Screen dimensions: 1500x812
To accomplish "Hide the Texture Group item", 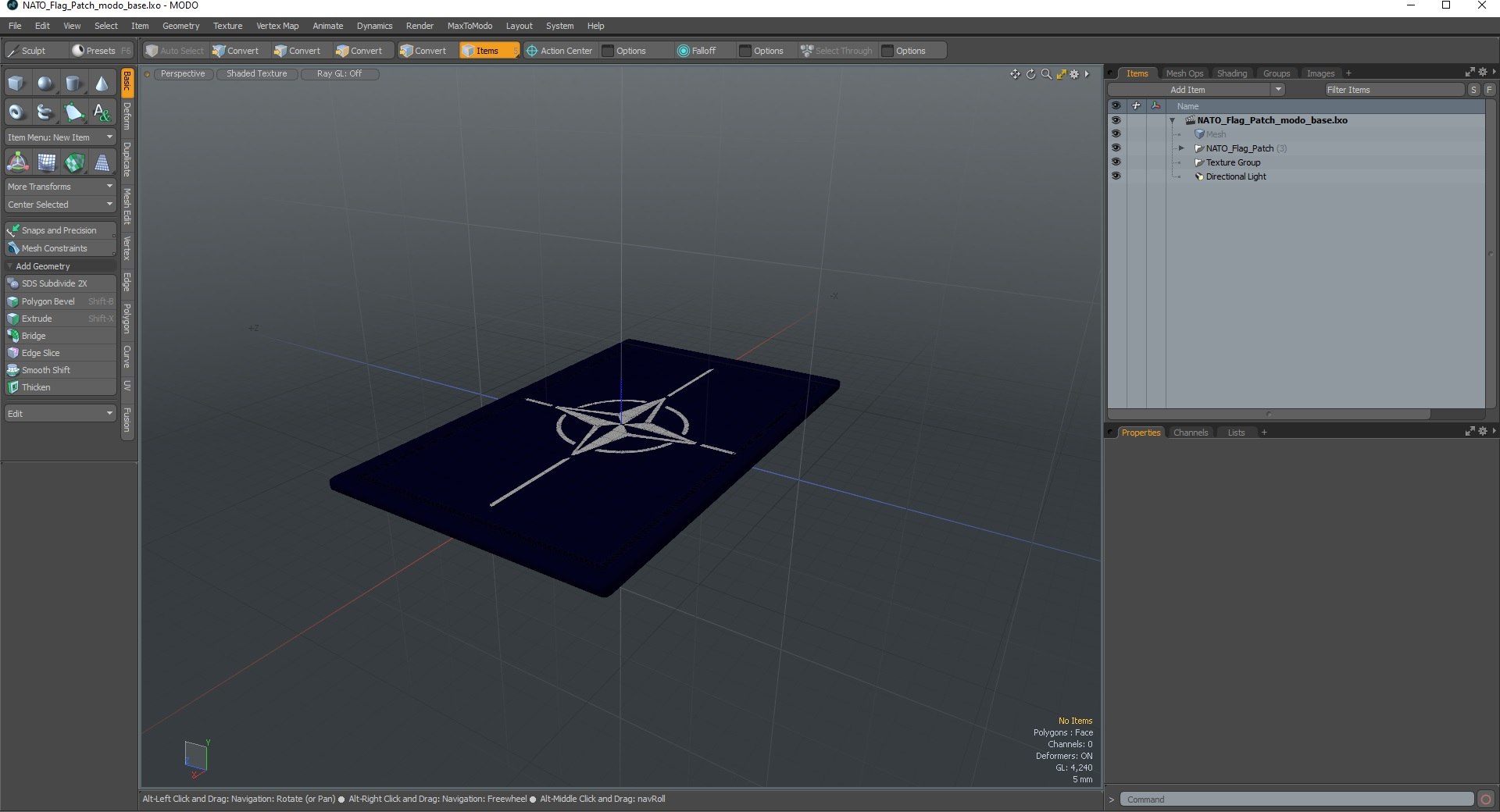I will pyautogui.click(x=1116, y=162).
